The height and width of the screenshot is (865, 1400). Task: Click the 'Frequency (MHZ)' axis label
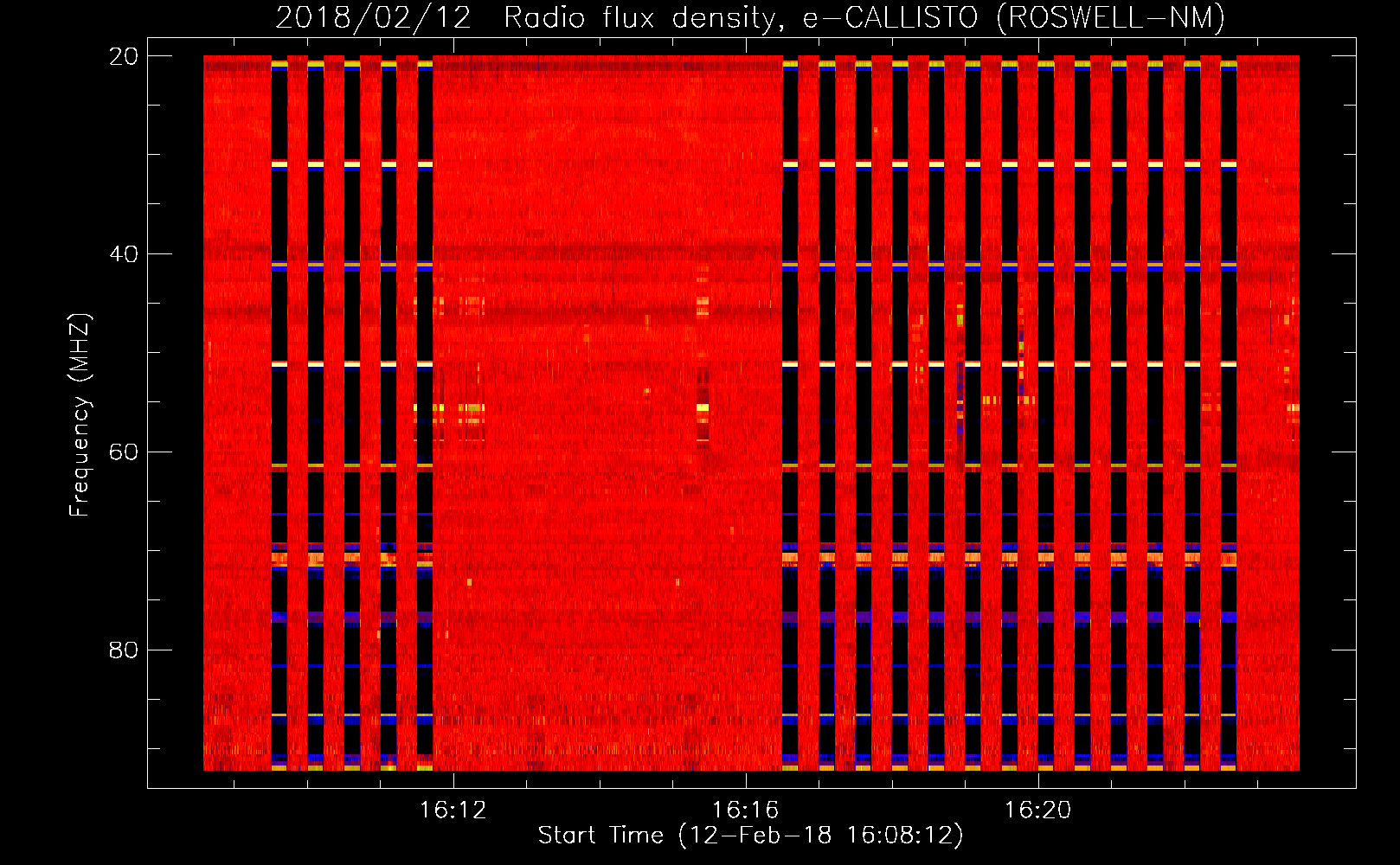(80, 415)
